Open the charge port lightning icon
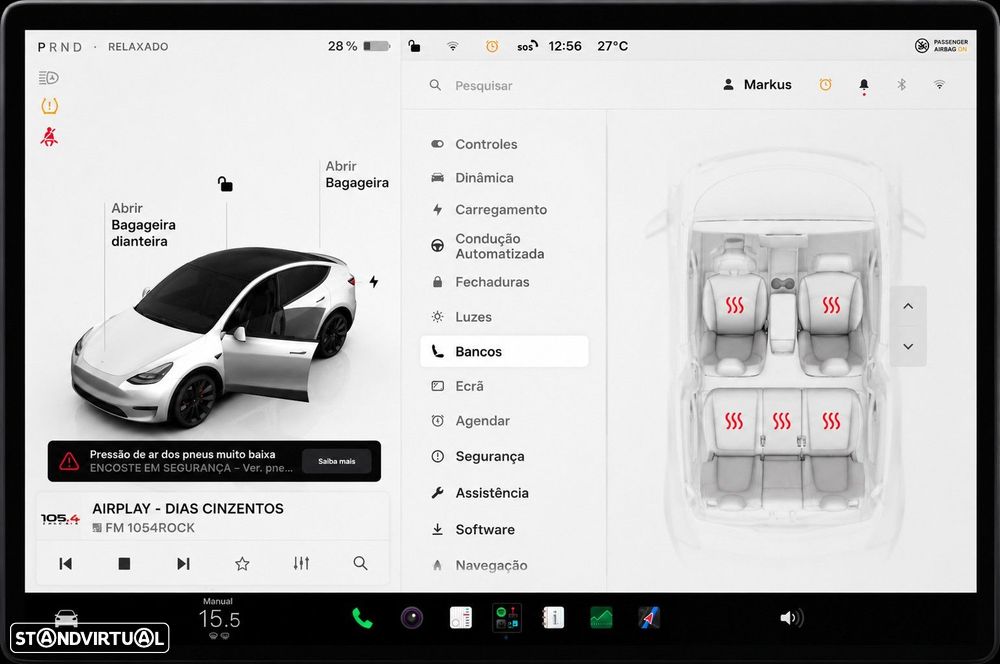Screen dimensions: 1000x664 [374, 281]
